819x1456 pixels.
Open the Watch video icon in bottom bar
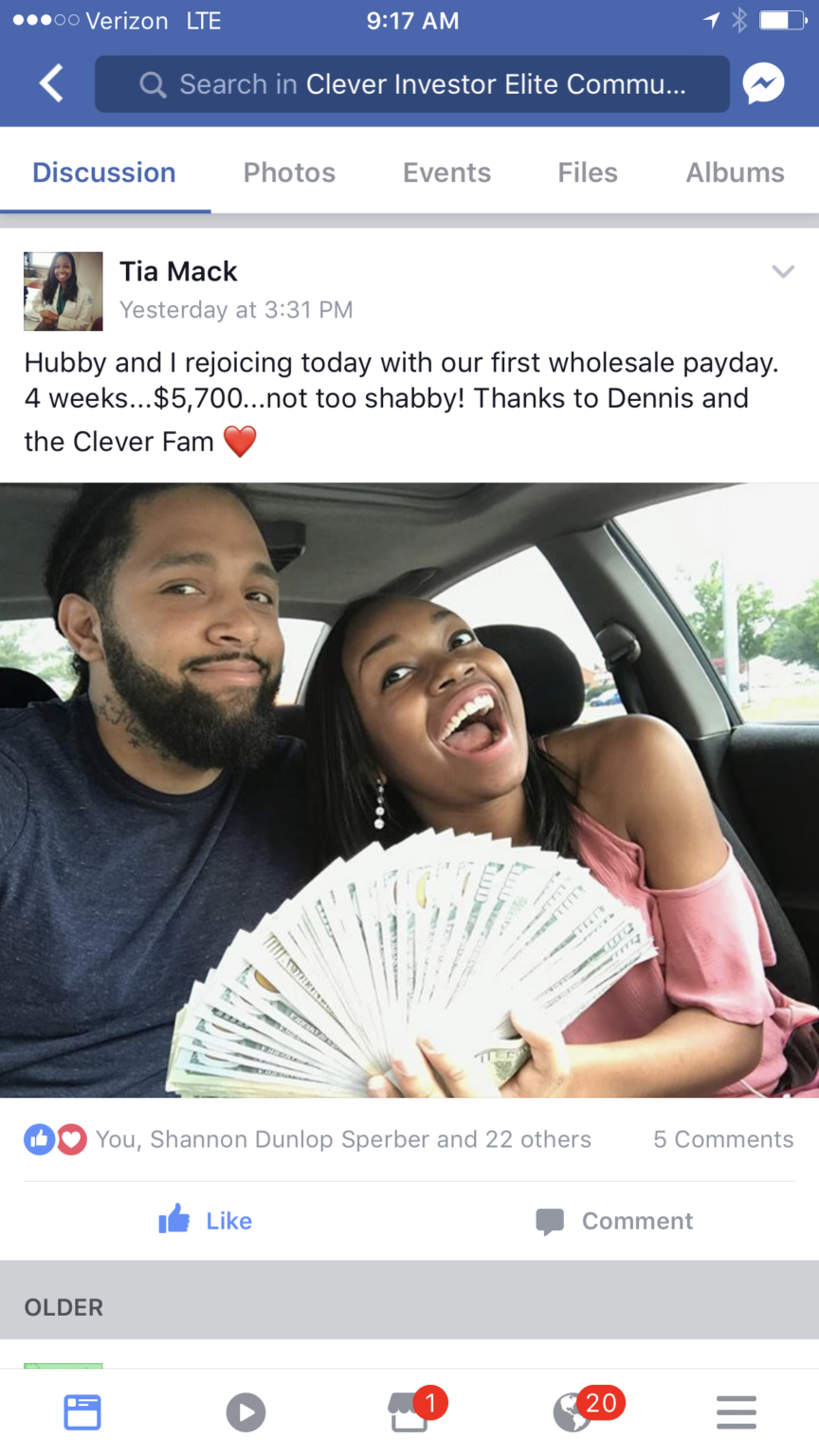click(x=246, y=1412)
